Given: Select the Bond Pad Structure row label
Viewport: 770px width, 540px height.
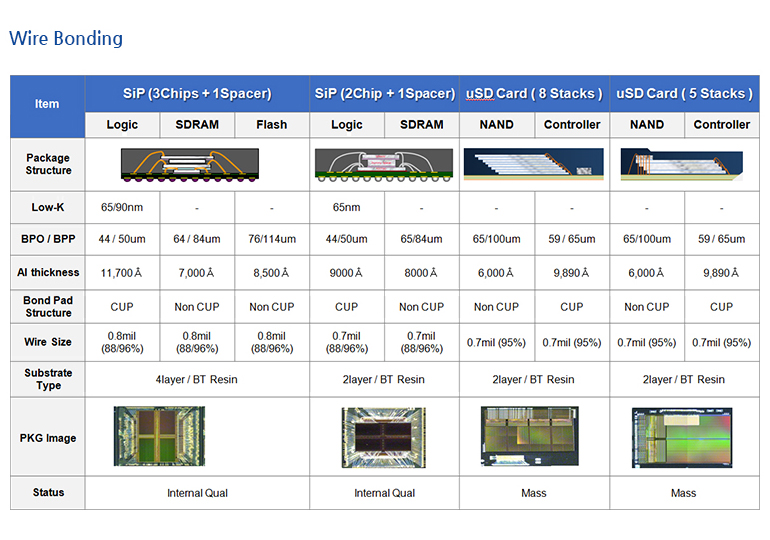Looking at the screenshot, I should click(48, 307).
